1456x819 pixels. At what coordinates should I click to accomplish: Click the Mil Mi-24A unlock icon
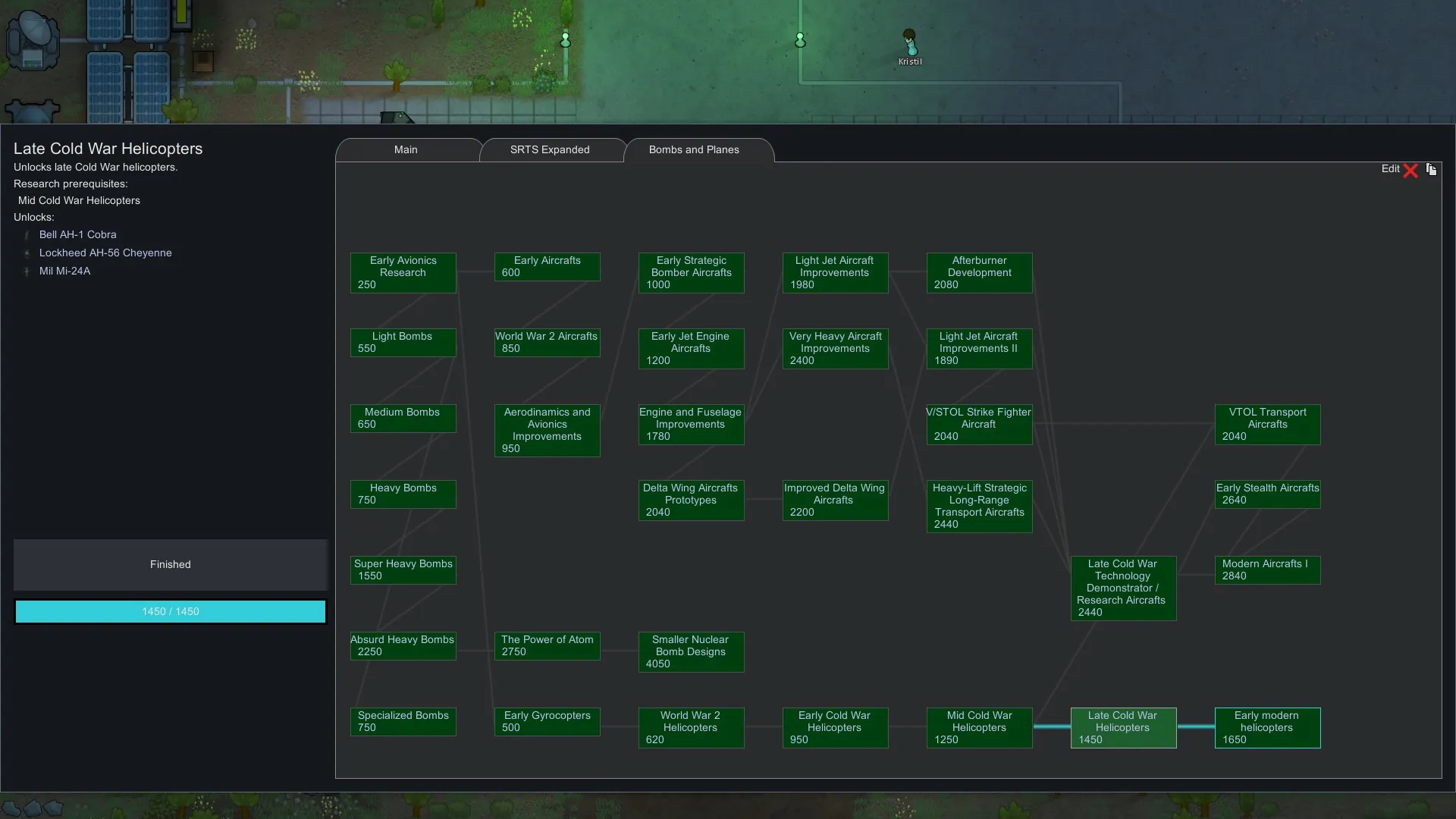27,271
